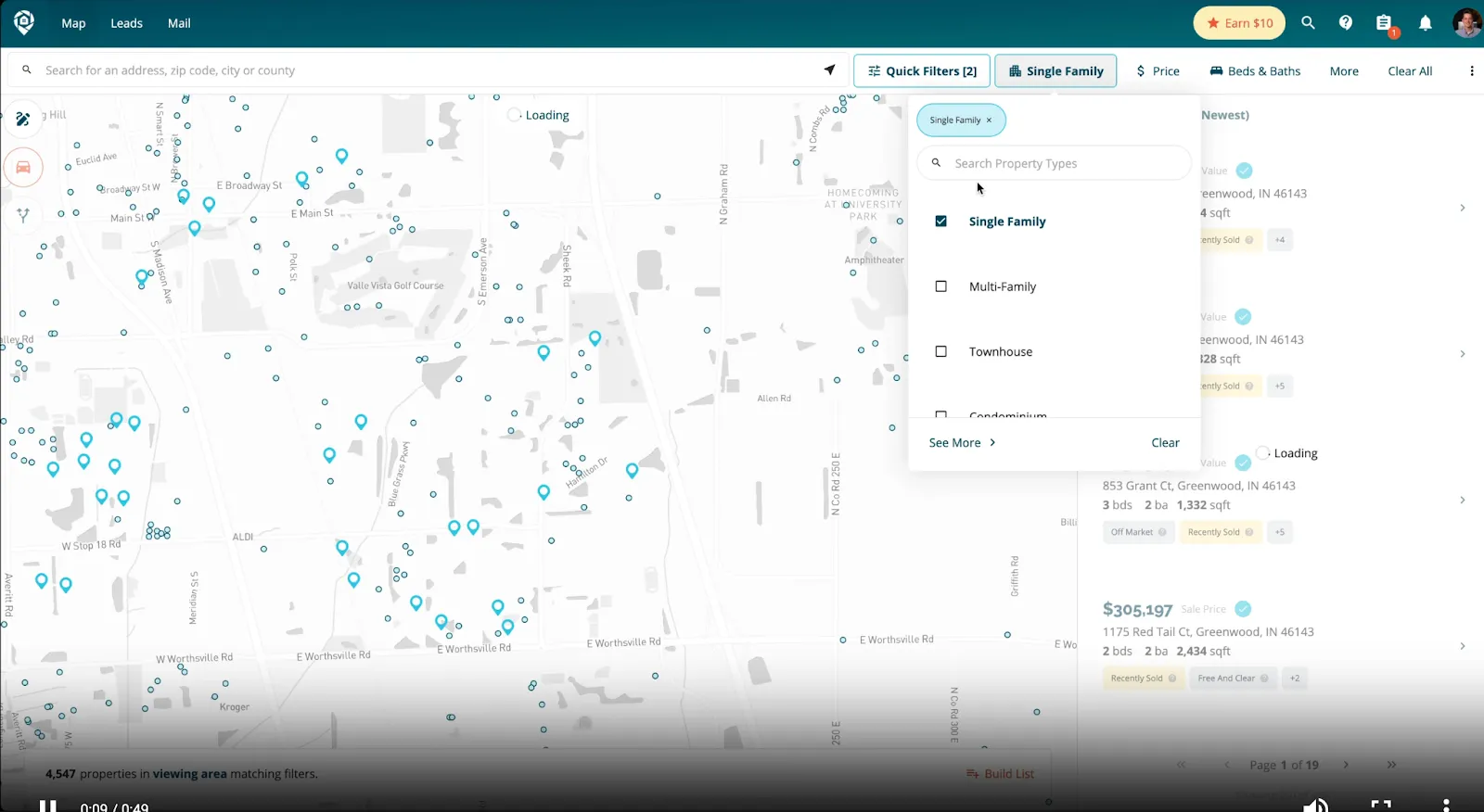Remove the Single Family filter chip
The image size is (1484, 812).
pyautogui.click(x=989, y=121)
